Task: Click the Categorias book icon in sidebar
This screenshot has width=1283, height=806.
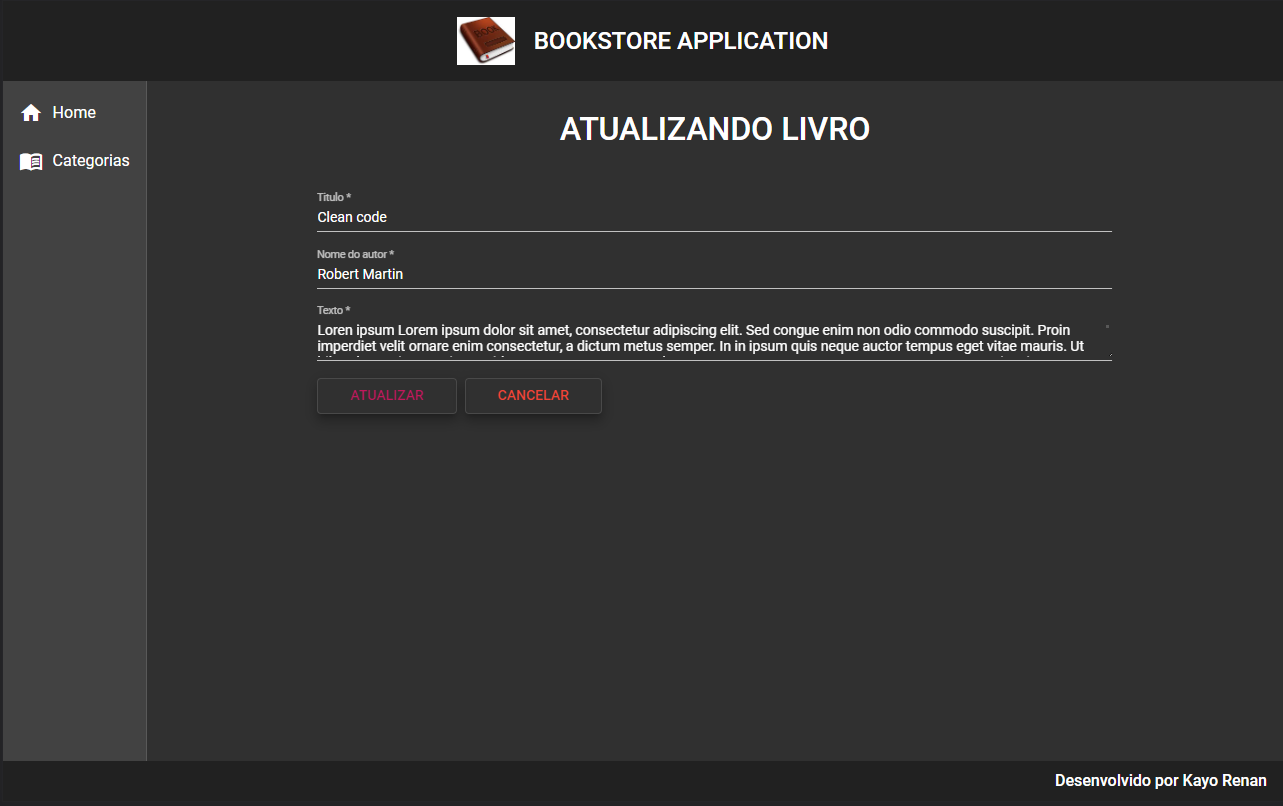Action: (x=31, y=161)
